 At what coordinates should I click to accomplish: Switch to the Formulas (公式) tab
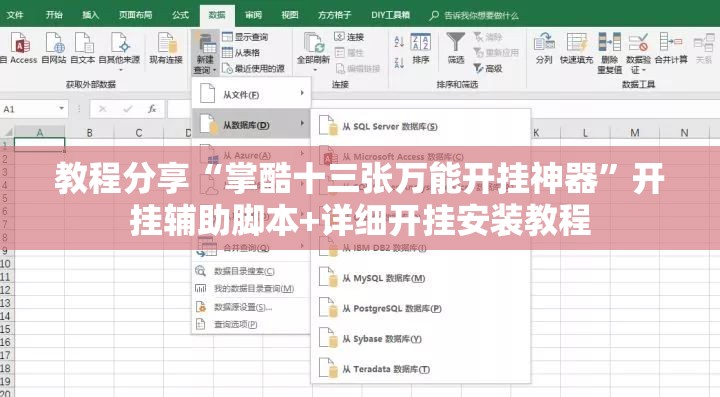tap(180, 15)
